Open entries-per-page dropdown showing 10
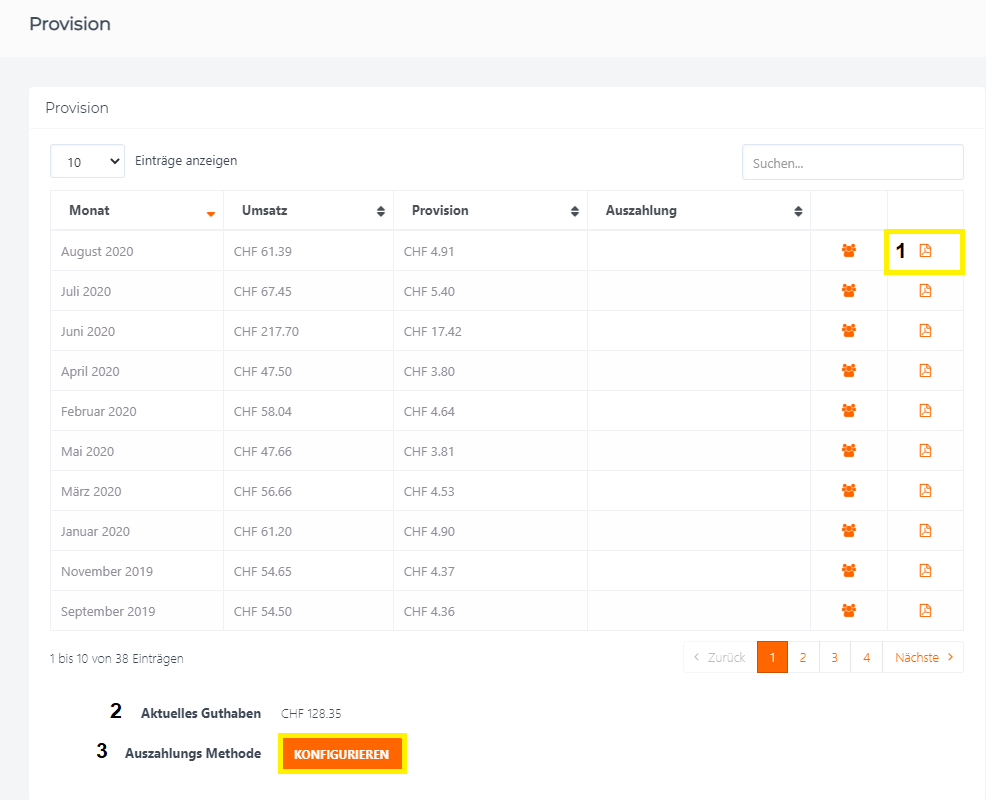986x800 pixels. (x=87, y=161)
